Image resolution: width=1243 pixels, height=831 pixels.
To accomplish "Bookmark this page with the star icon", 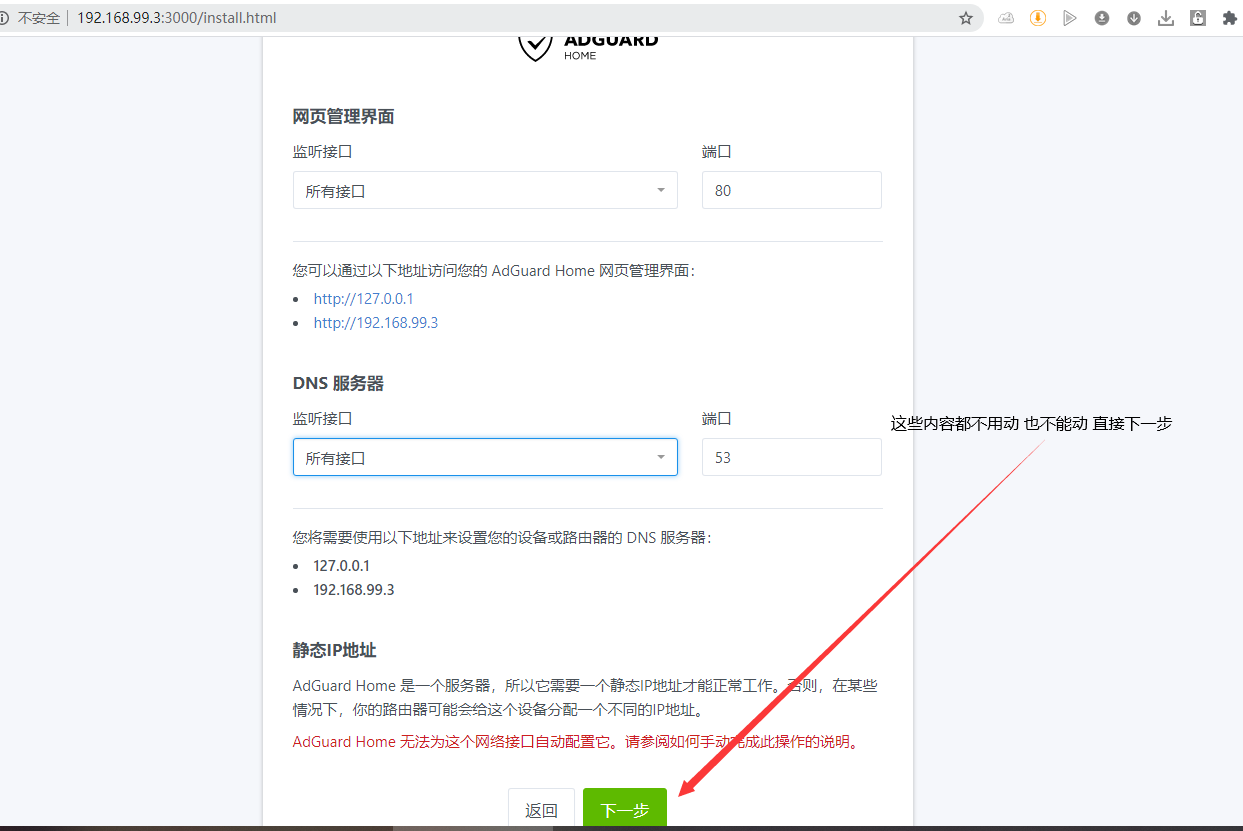I will [965, 18].
